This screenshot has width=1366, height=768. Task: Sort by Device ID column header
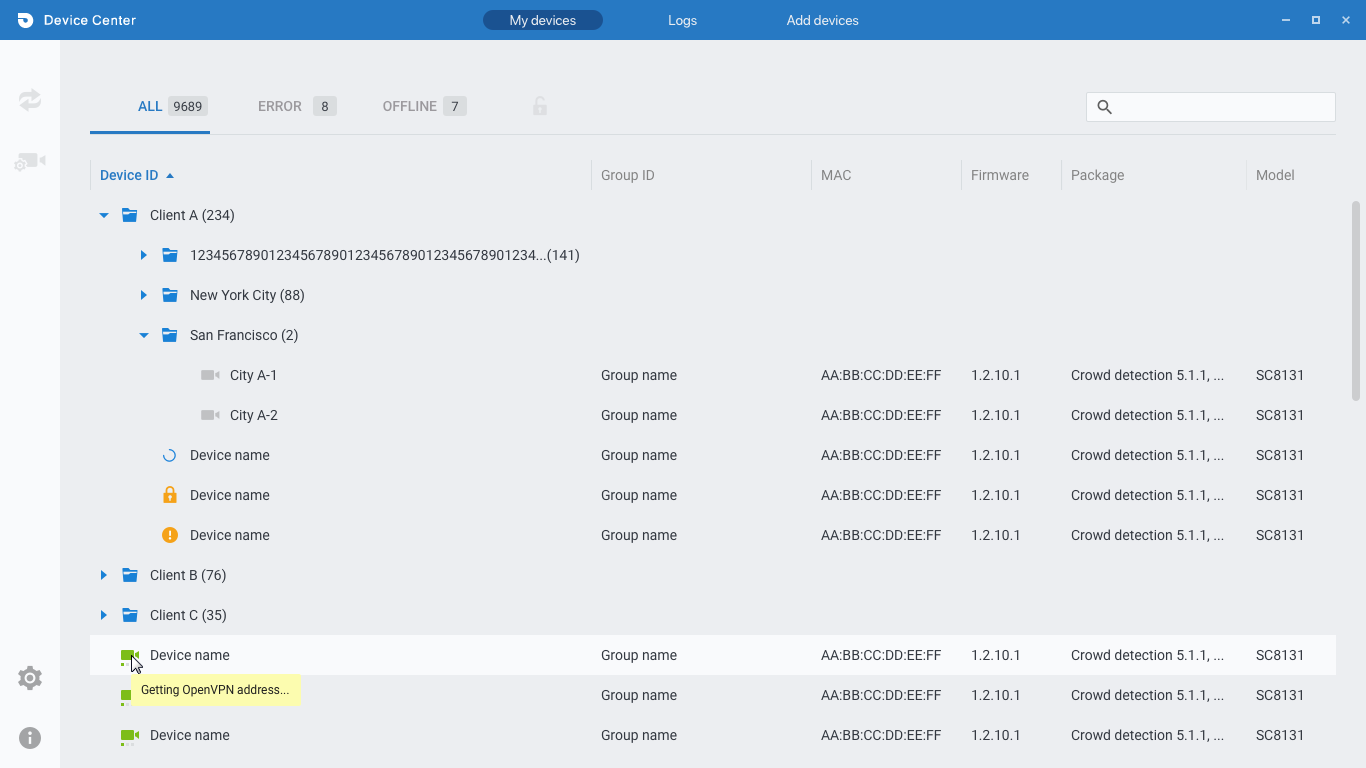(x=129, y=175)
